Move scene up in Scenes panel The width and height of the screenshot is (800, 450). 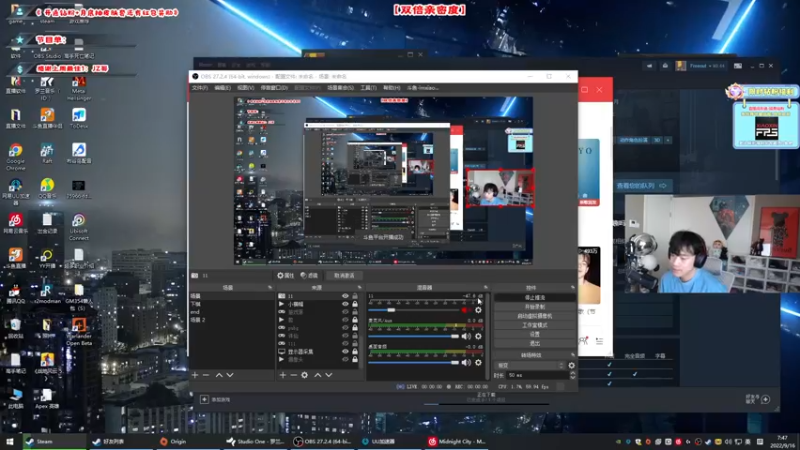click(x=219, y=375)
